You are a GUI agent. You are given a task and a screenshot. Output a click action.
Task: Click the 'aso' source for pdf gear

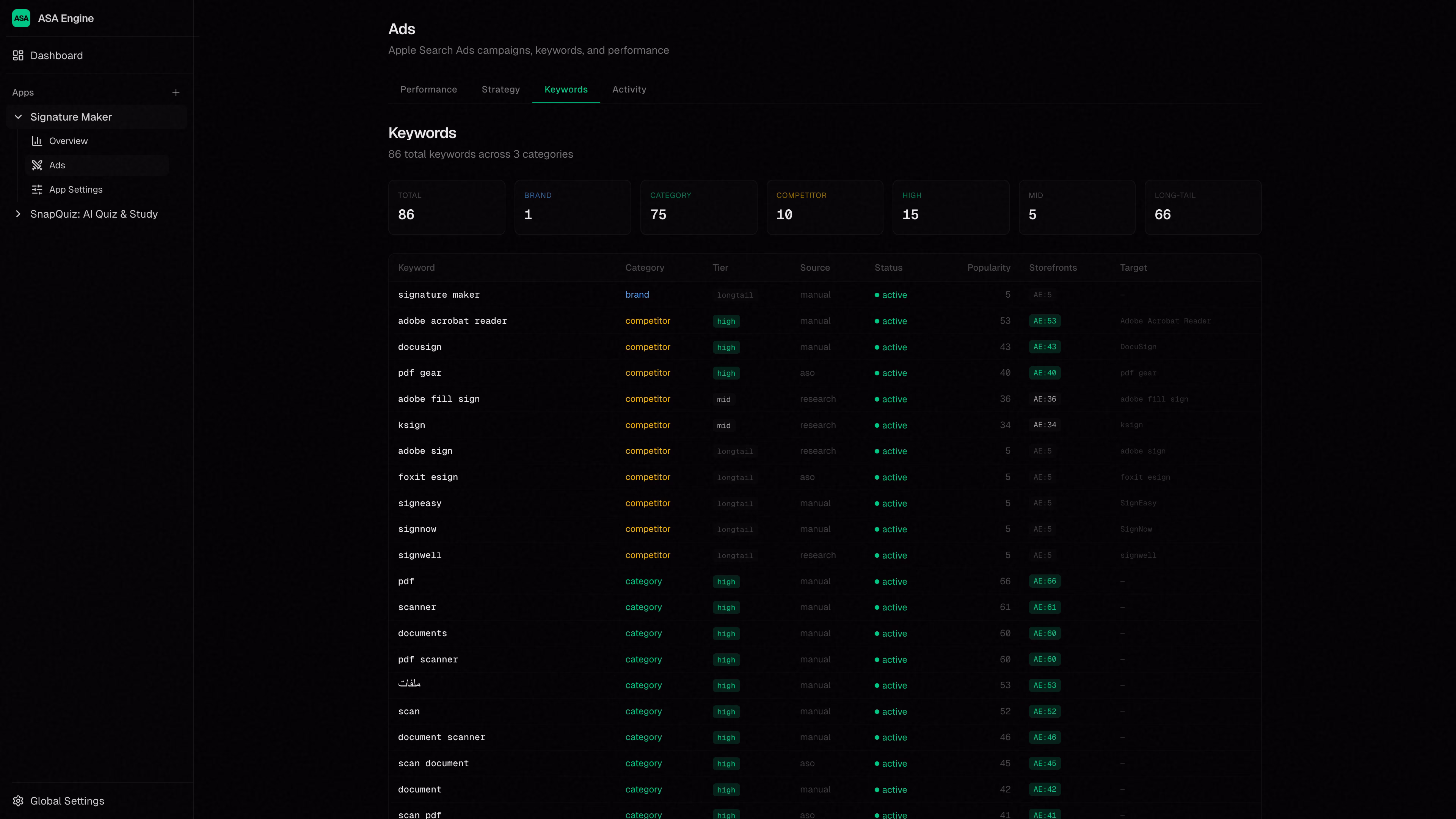click(807, 372)
